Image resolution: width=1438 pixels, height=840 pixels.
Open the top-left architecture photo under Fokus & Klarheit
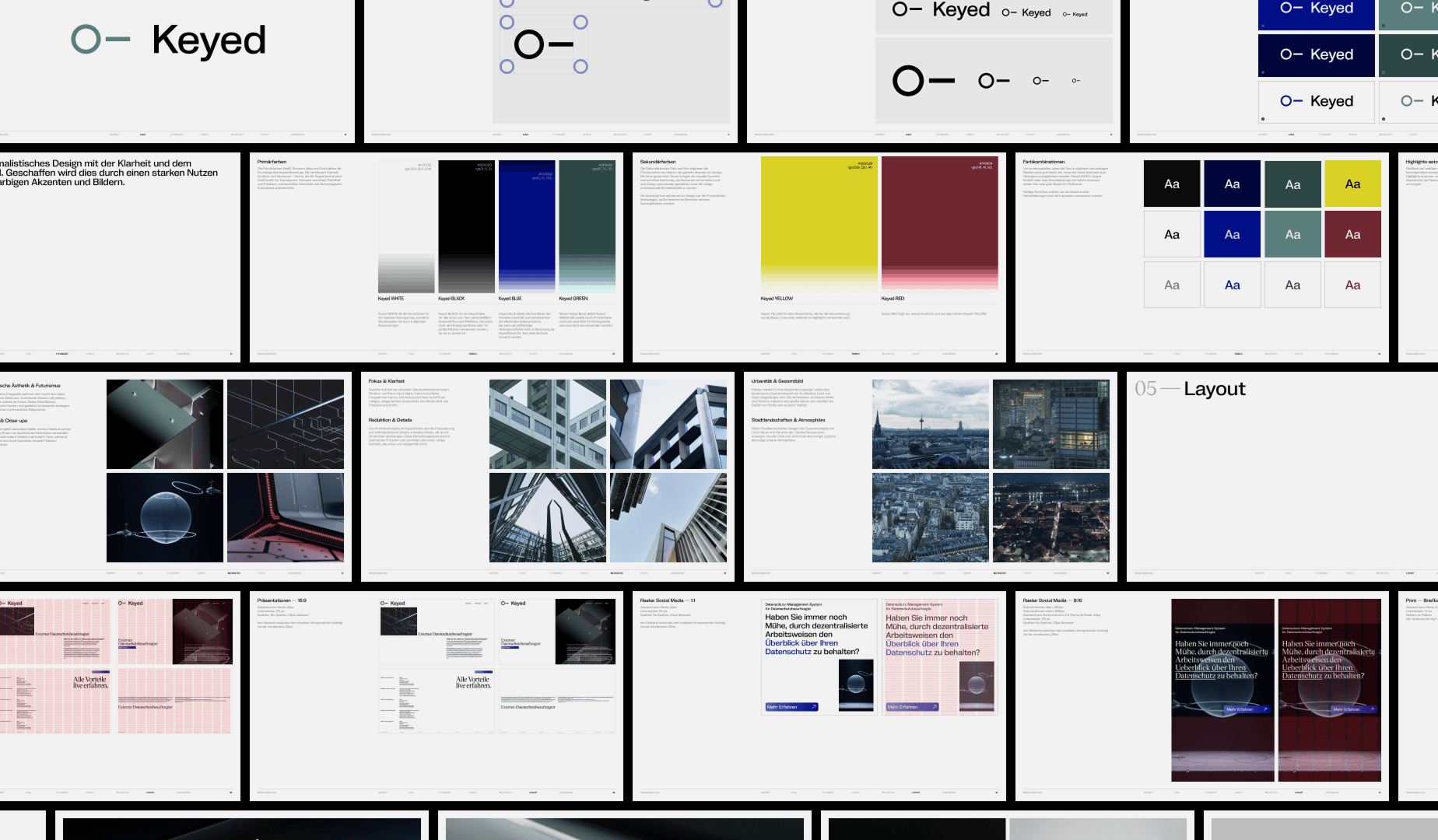(548, 425)
